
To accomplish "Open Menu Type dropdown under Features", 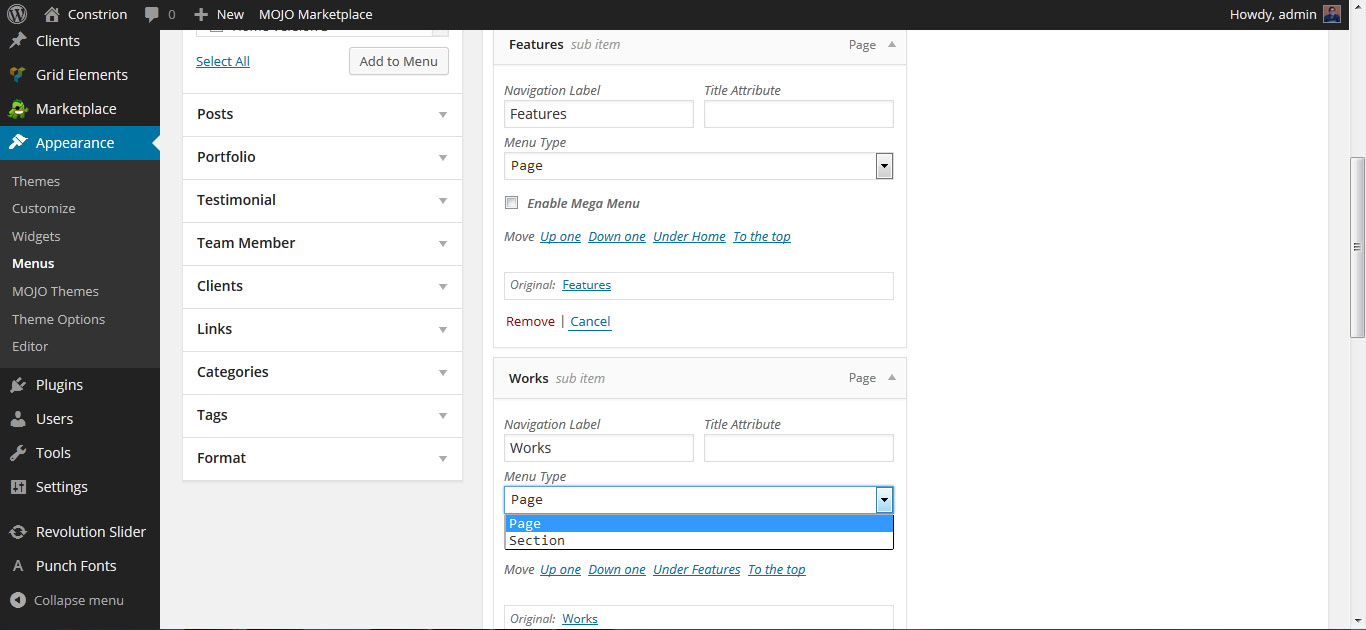I will click(698, 166).
